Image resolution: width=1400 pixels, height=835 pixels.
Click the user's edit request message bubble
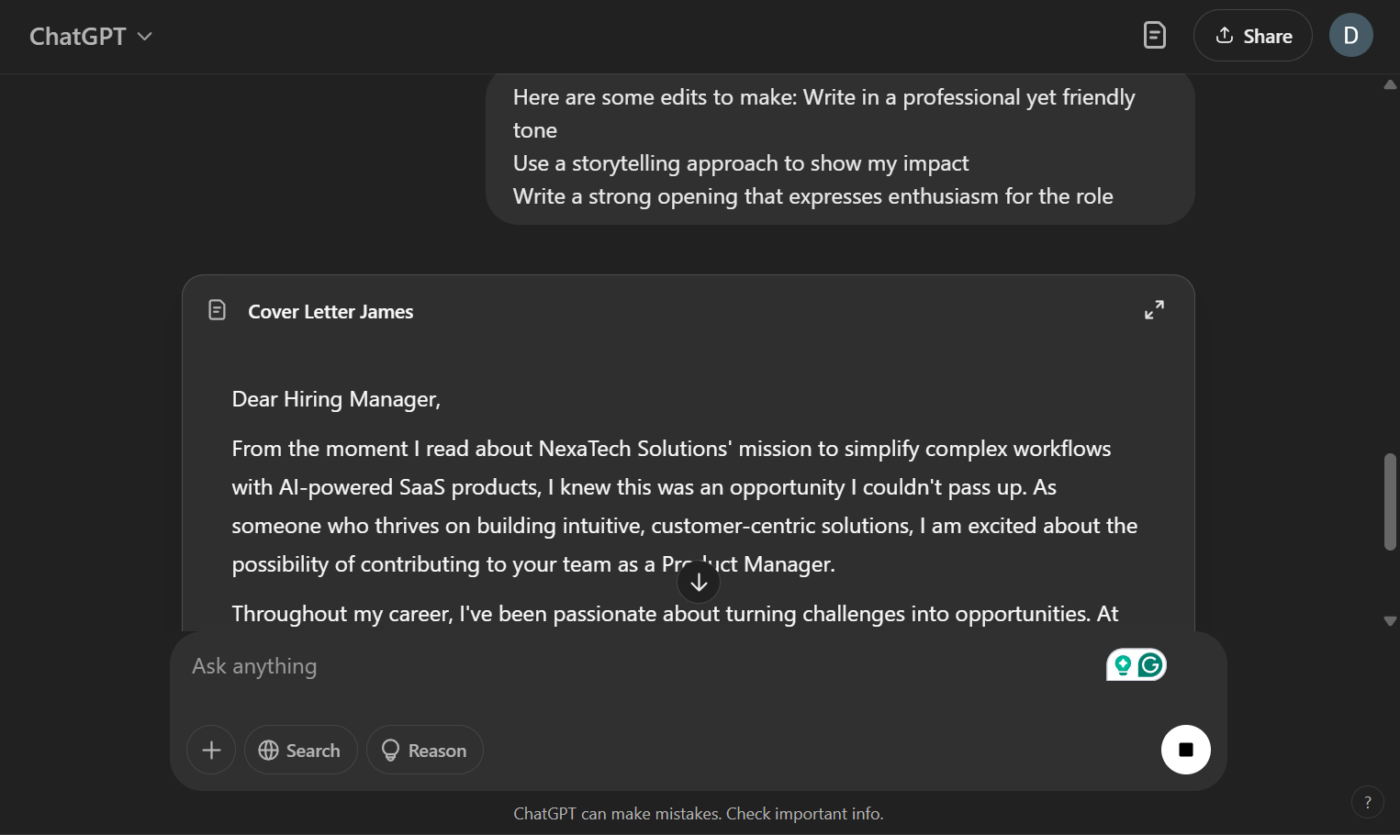coord(840,147)
